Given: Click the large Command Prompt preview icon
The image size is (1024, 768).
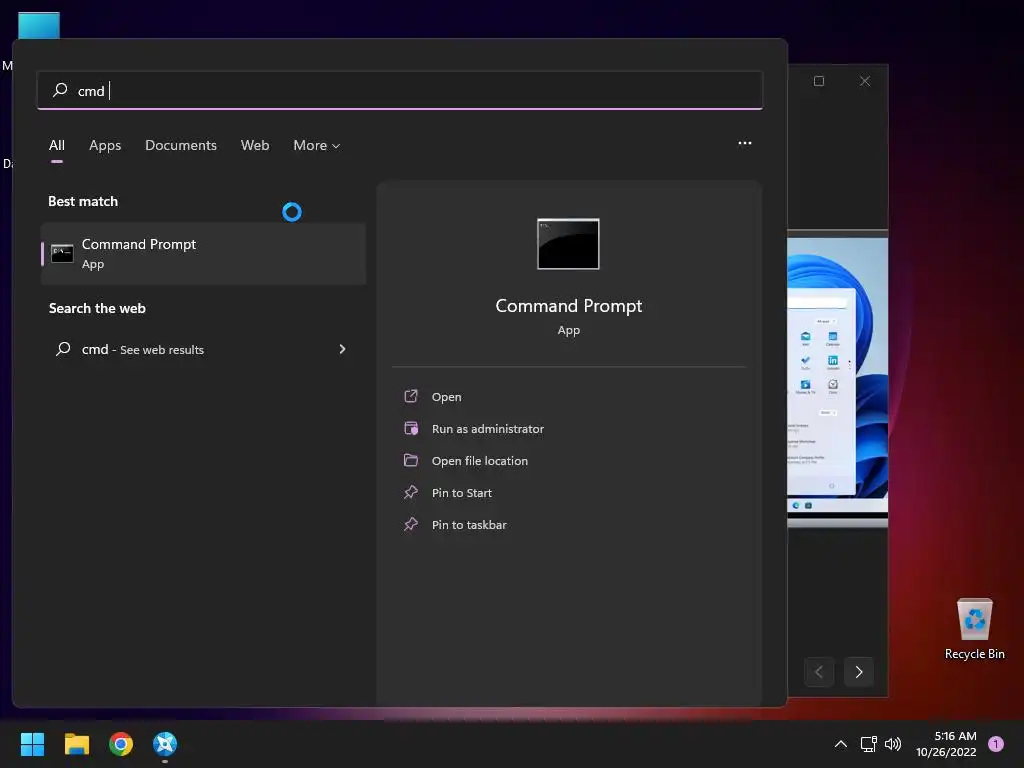Looking at the screenshot, I should 568,244.
